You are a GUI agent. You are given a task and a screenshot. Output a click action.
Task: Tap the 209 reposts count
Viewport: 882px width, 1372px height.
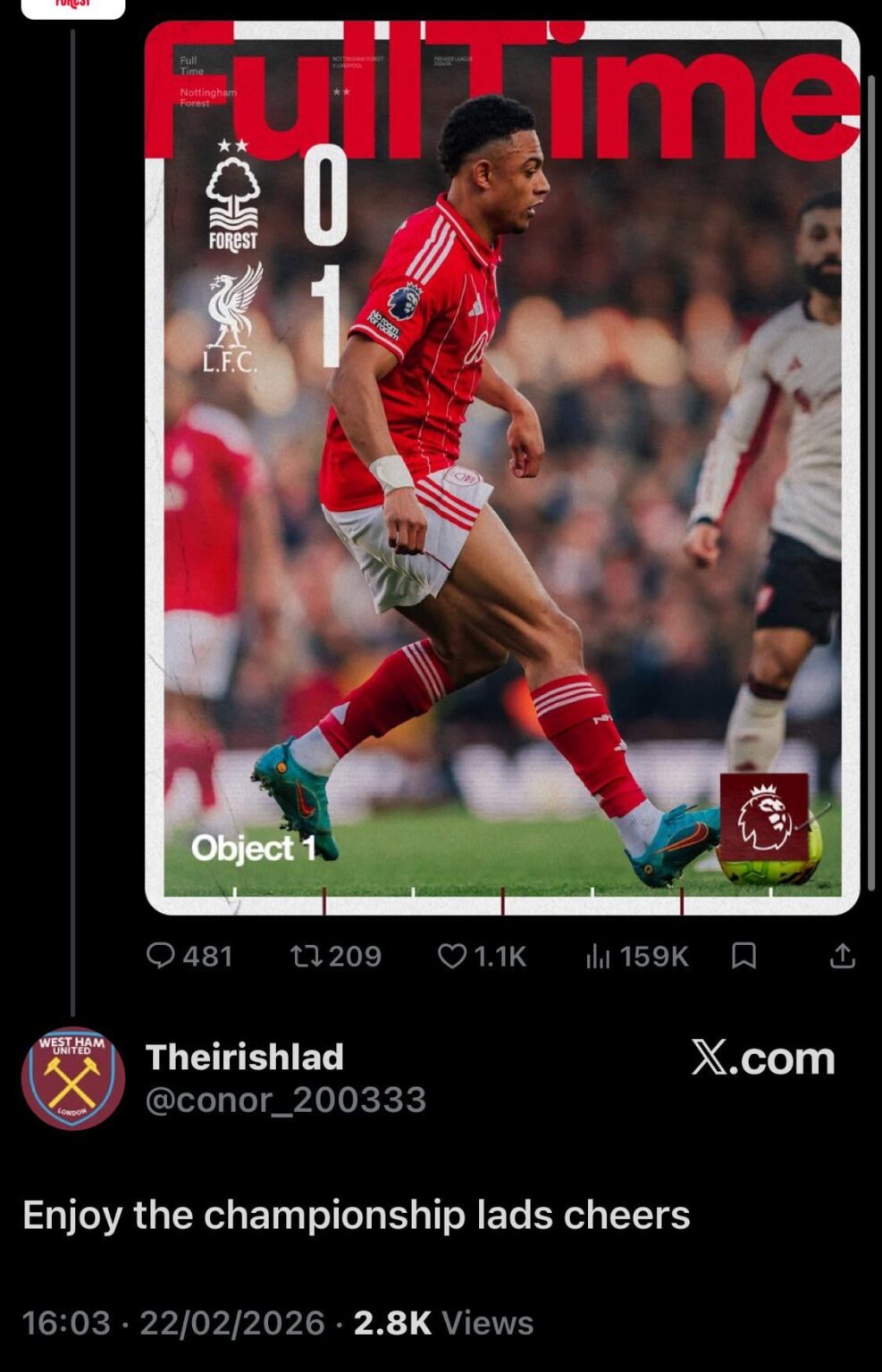click(355, 957)
